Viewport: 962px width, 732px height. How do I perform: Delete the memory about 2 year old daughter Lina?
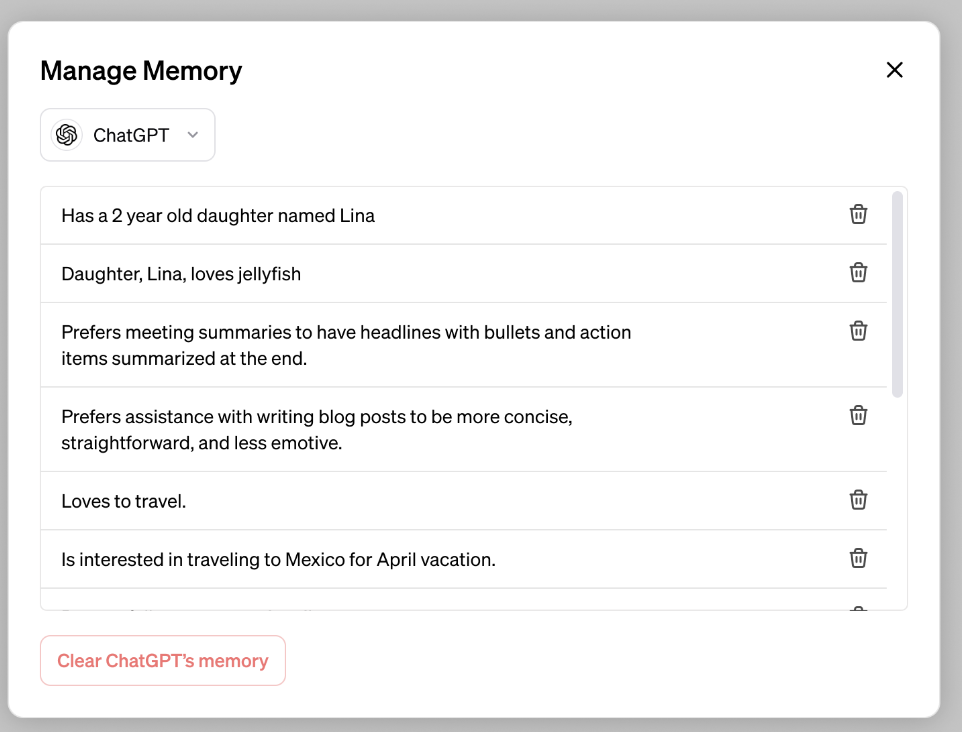pyautogui.click(x=858, y=214)
